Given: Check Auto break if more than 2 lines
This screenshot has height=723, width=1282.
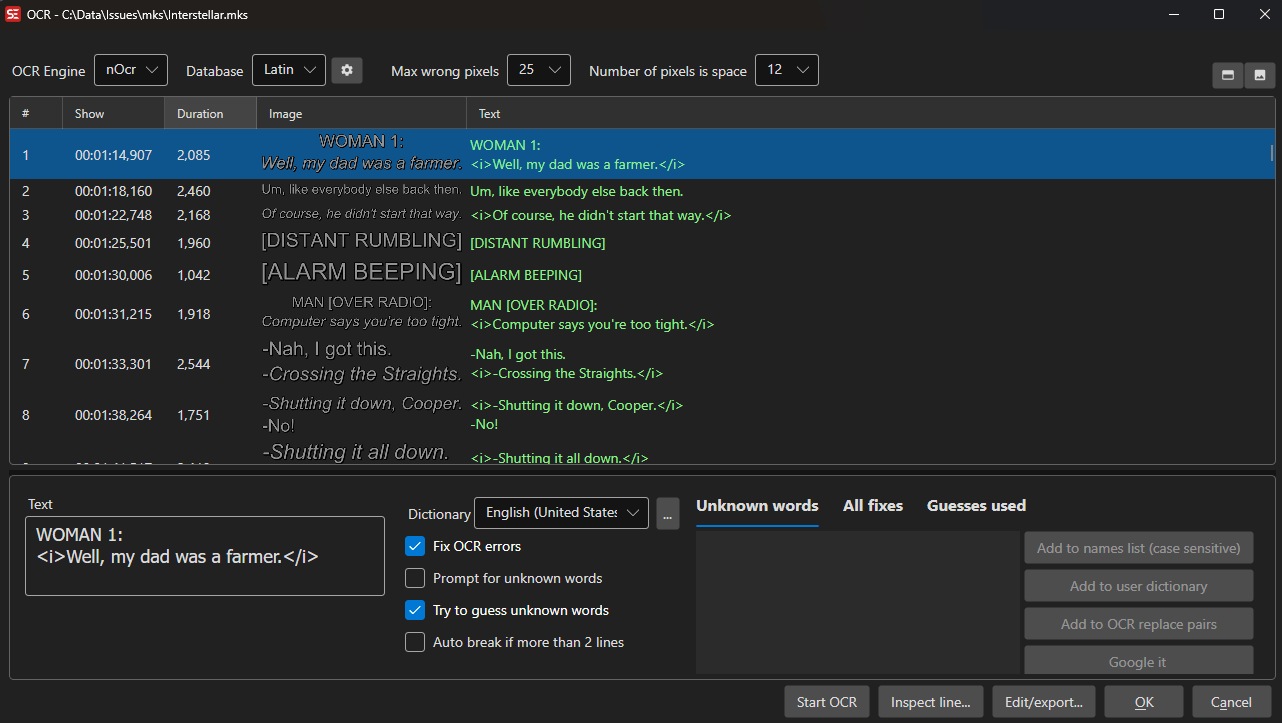Looking at the screenshot, I should click(415, 642).
